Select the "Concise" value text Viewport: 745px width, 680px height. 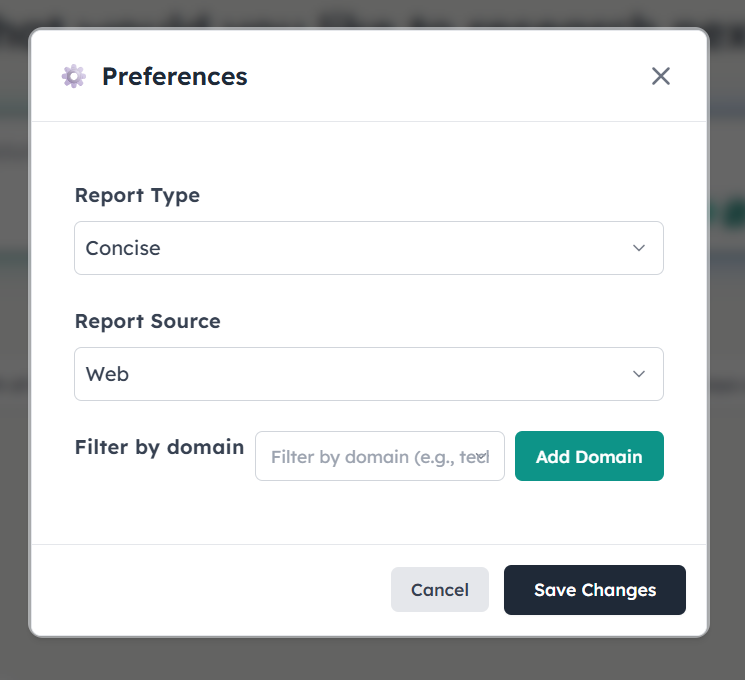123,248
